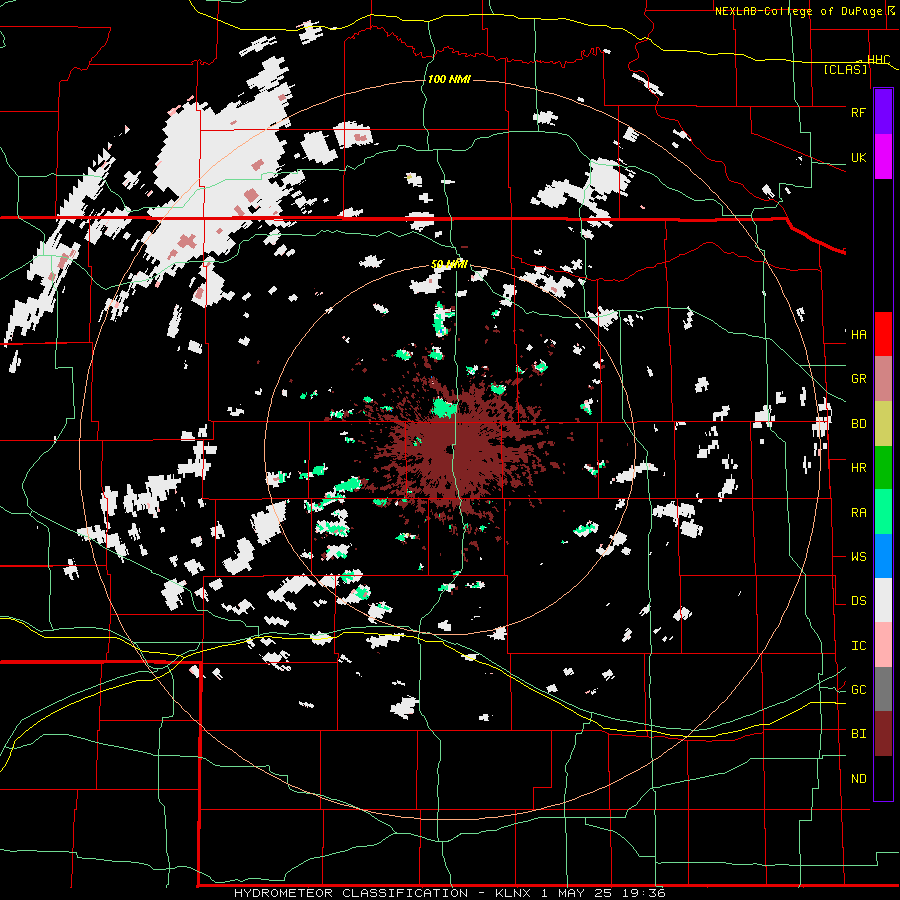Screen dimensions: 900x900
Task: Click the HA legend label
Action: click(858, 335)
